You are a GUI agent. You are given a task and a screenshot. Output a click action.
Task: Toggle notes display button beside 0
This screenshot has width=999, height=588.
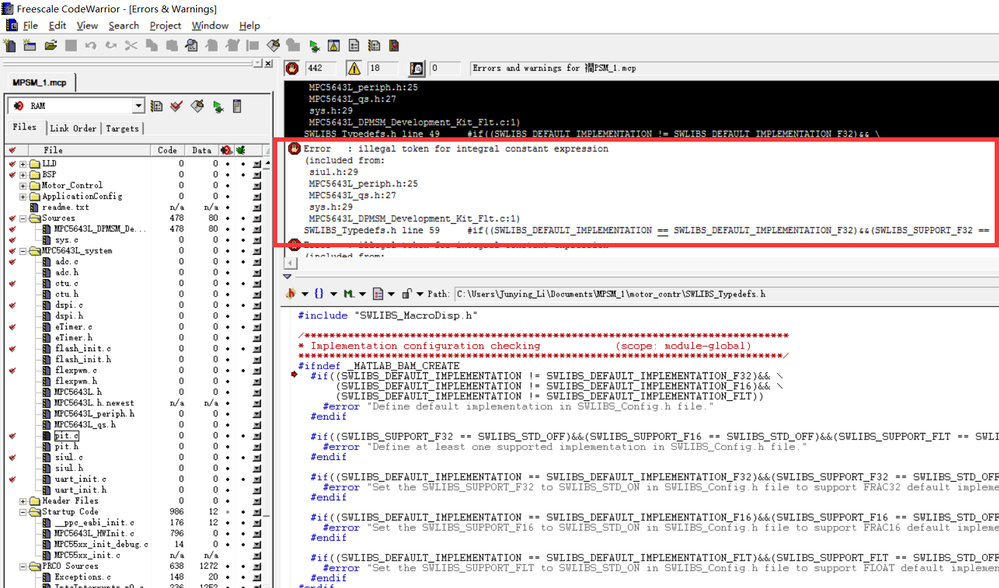click(417, 68)
